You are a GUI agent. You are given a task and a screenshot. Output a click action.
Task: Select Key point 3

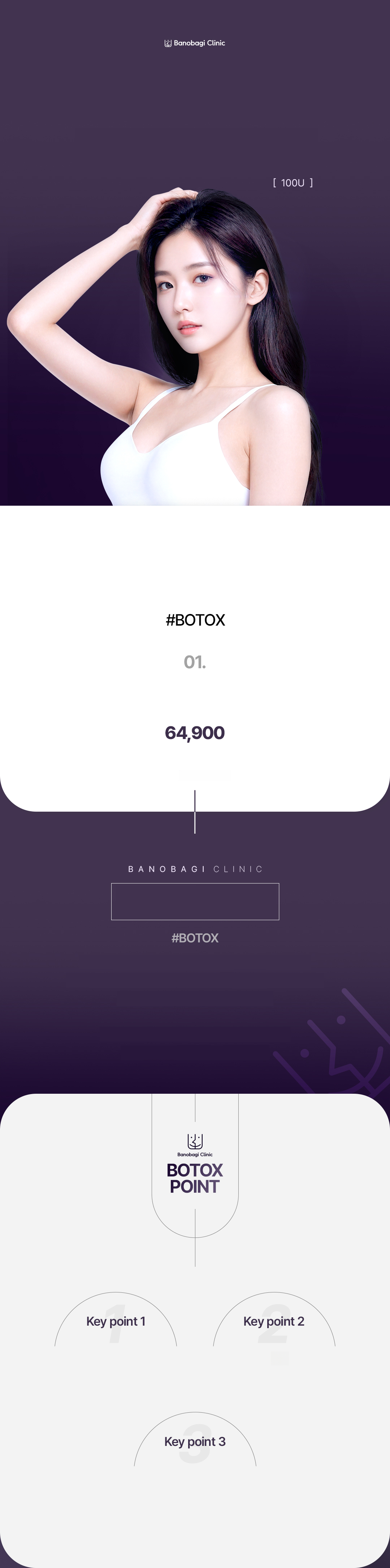(x=195, y=1441)
